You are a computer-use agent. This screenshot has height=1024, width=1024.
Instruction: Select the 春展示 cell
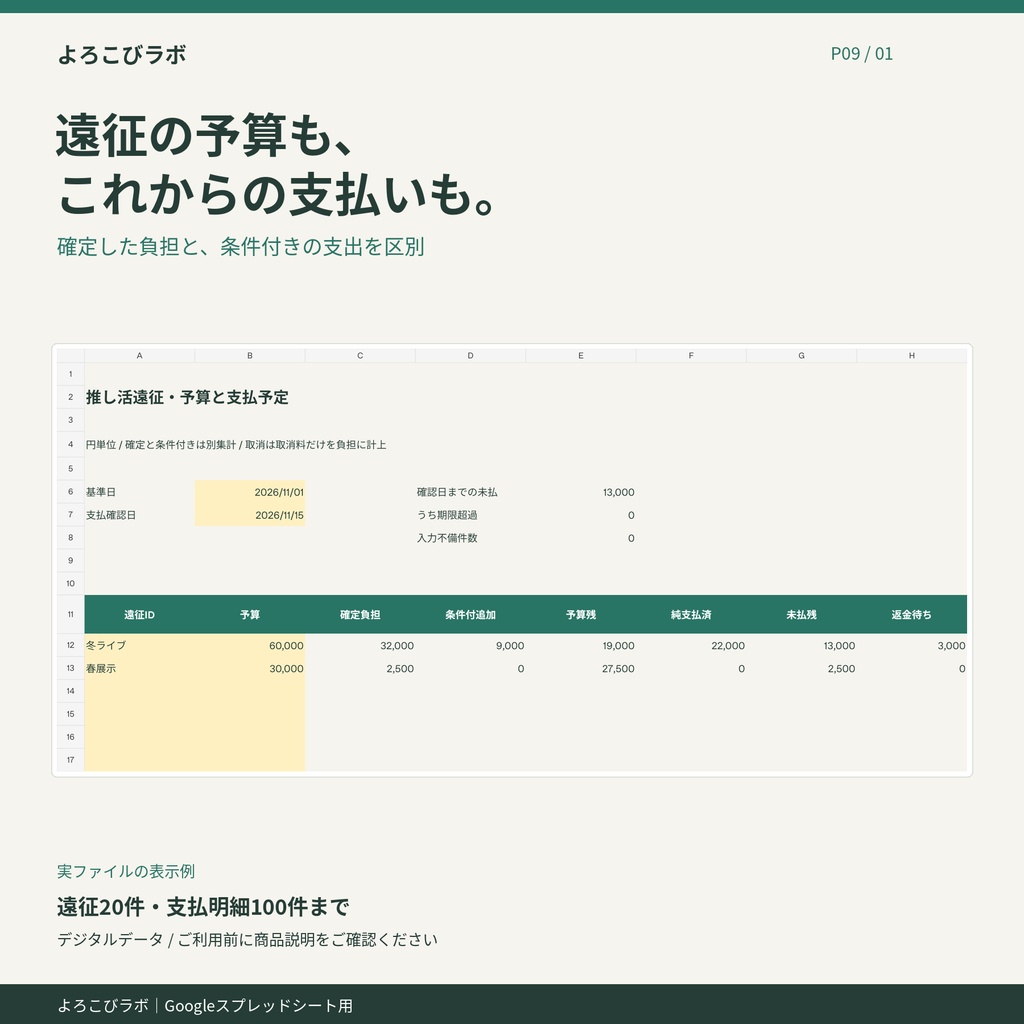(x=139, y=668)
